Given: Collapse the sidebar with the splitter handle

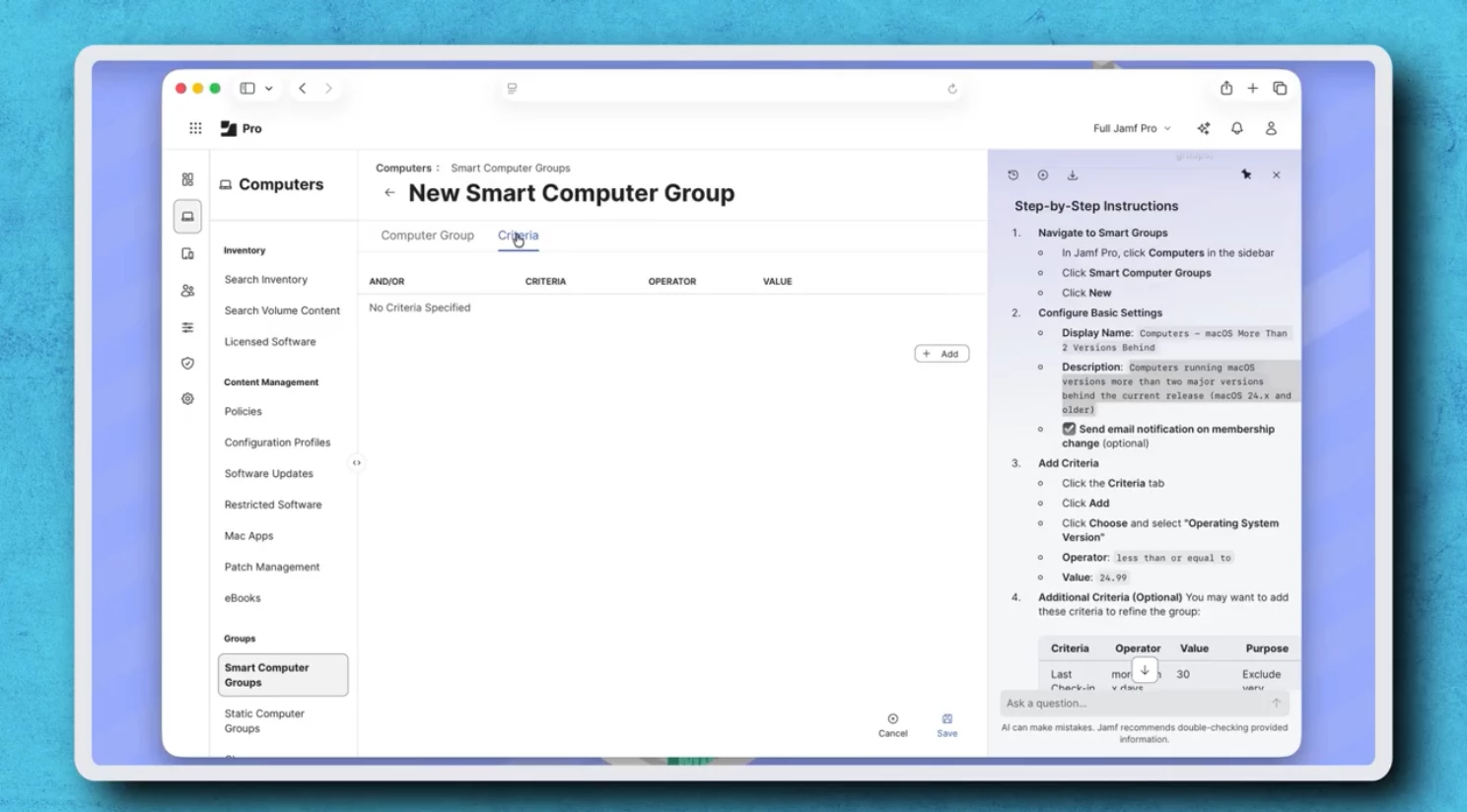Looking at the screenshot, I should coord(357,462).
